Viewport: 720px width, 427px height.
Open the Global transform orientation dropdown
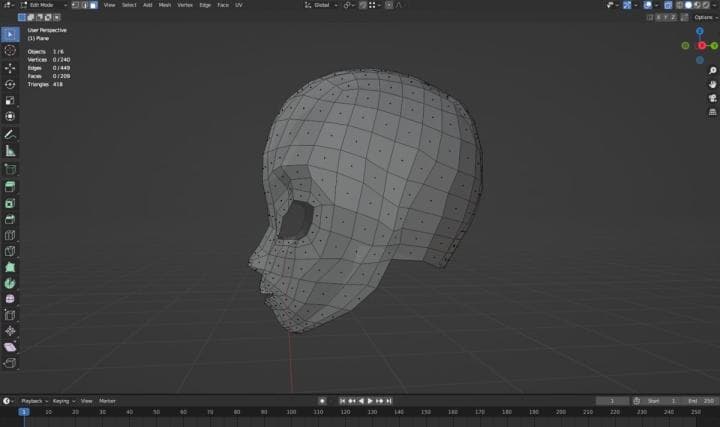click(321, 5)
